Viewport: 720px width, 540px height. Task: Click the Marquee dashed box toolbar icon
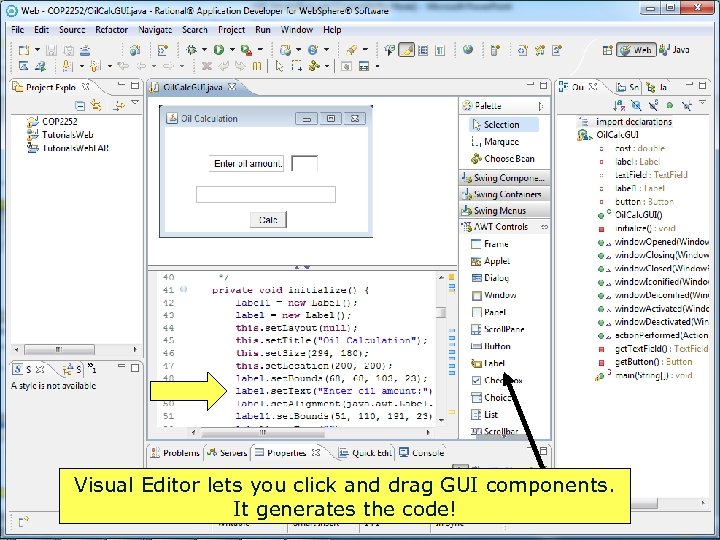point(297,66)
